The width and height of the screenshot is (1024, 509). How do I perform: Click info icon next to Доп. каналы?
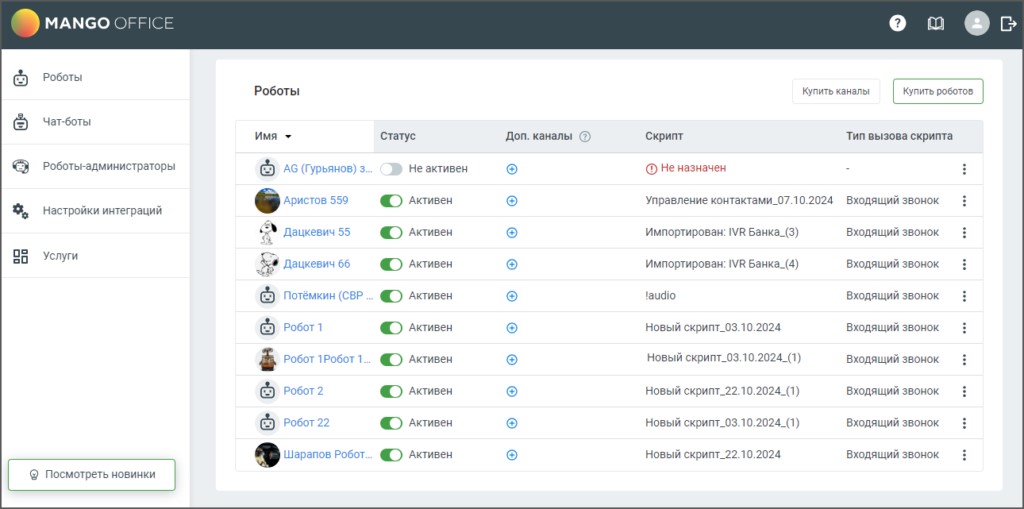click(x=585, y=137)
